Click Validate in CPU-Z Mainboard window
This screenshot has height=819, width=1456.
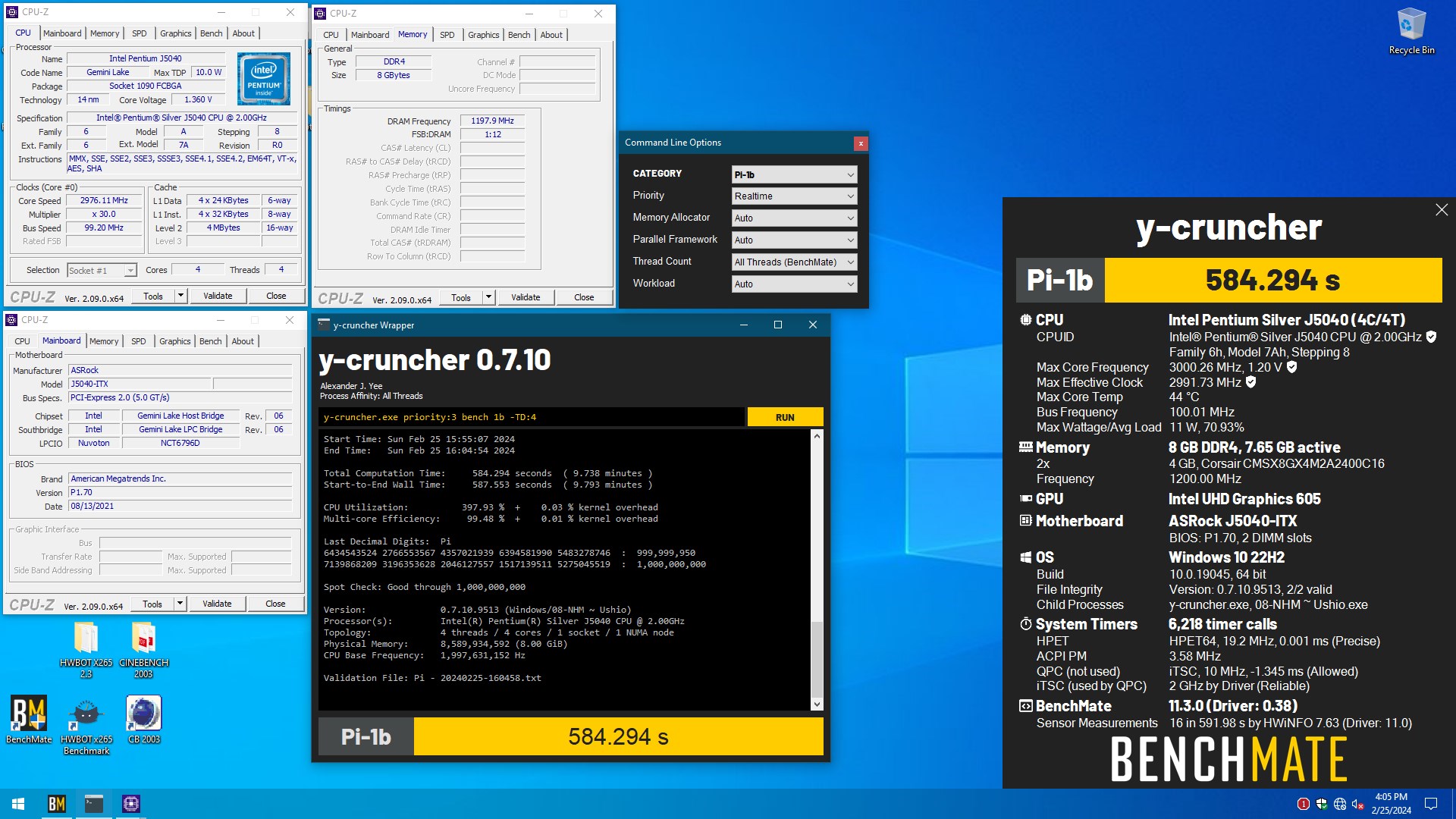point(217,604)
